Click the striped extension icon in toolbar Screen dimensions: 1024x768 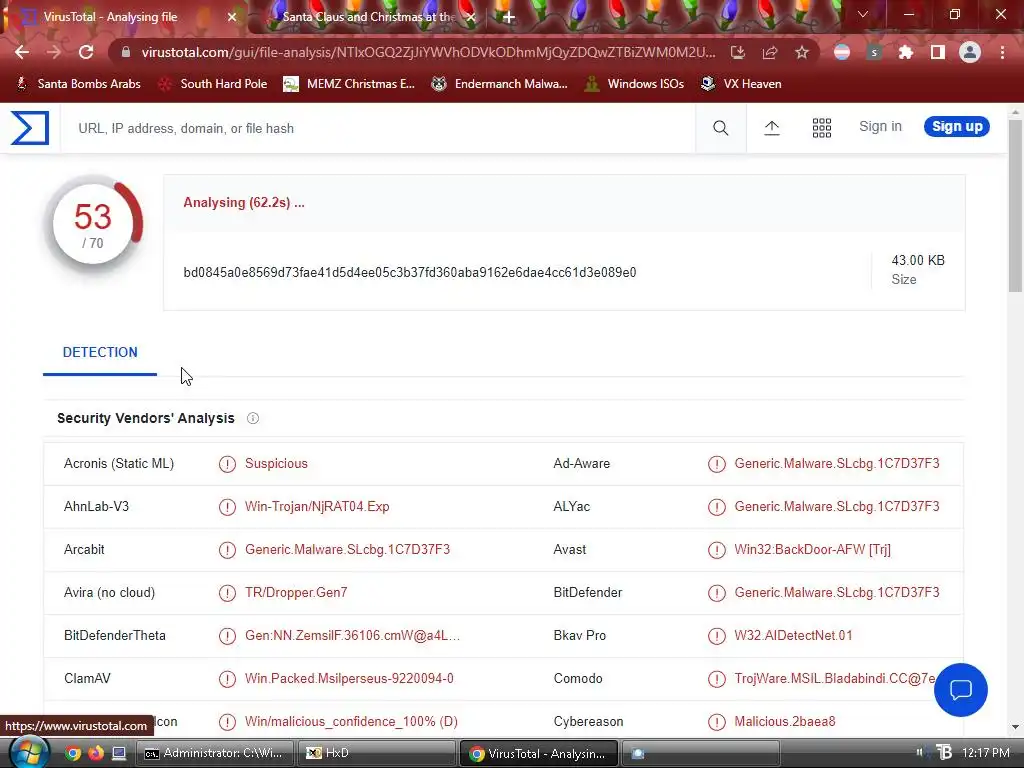842,52
